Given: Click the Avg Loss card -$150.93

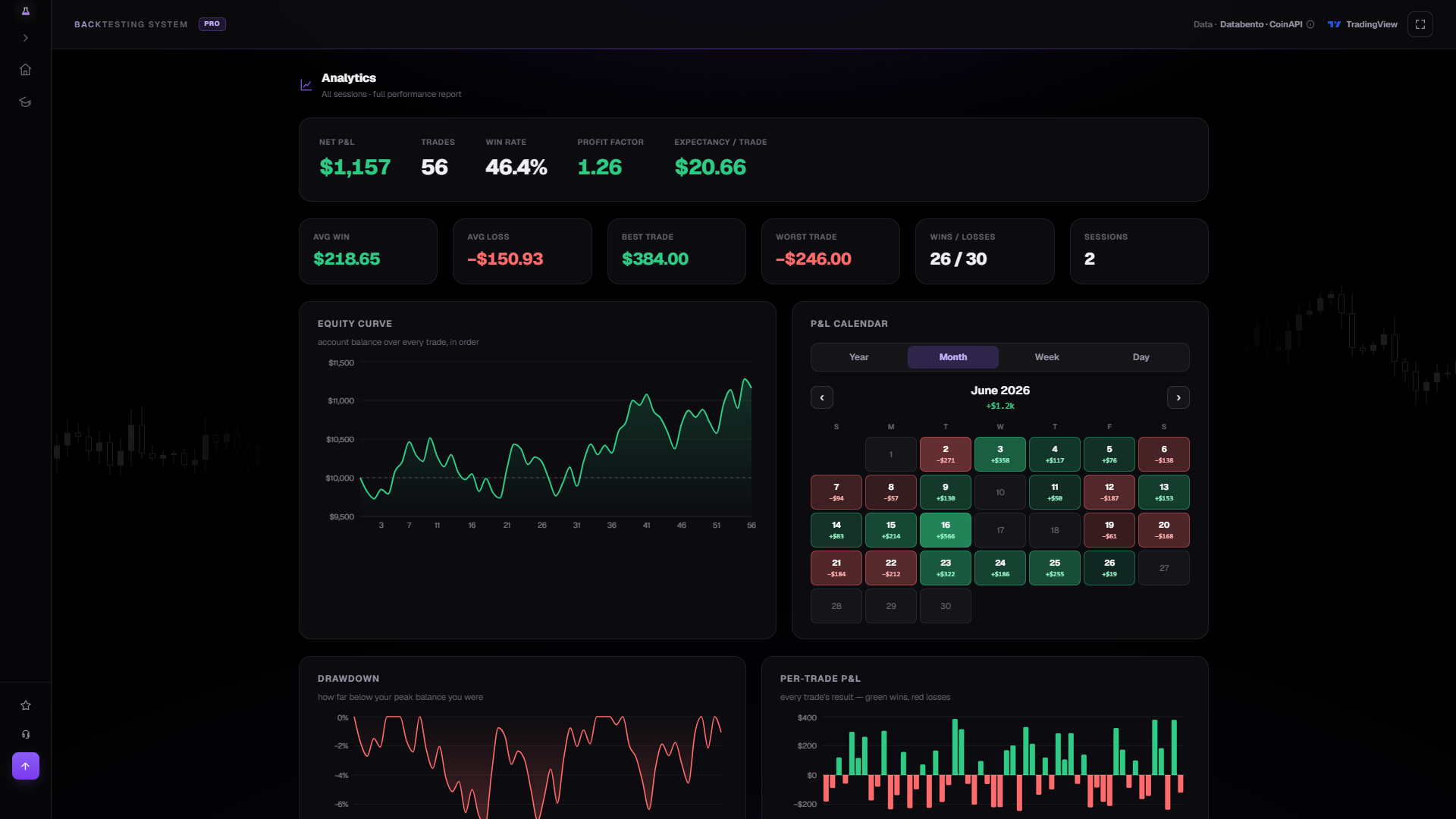Looking at the screenshot, I should [x=522, y=252].
